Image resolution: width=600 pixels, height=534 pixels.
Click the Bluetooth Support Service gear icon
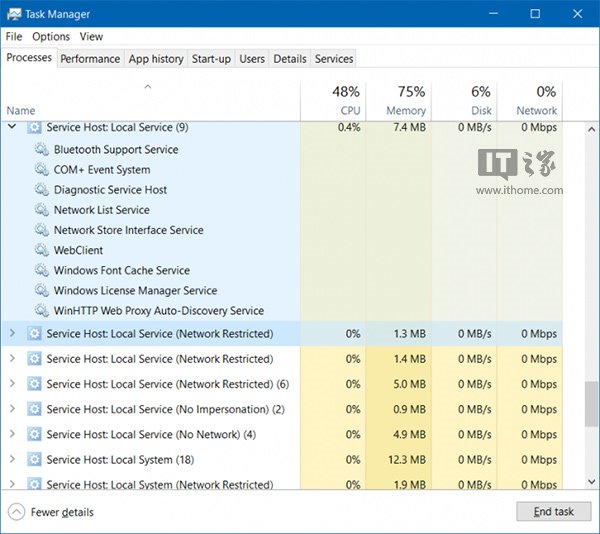click(x=42, y=149)
